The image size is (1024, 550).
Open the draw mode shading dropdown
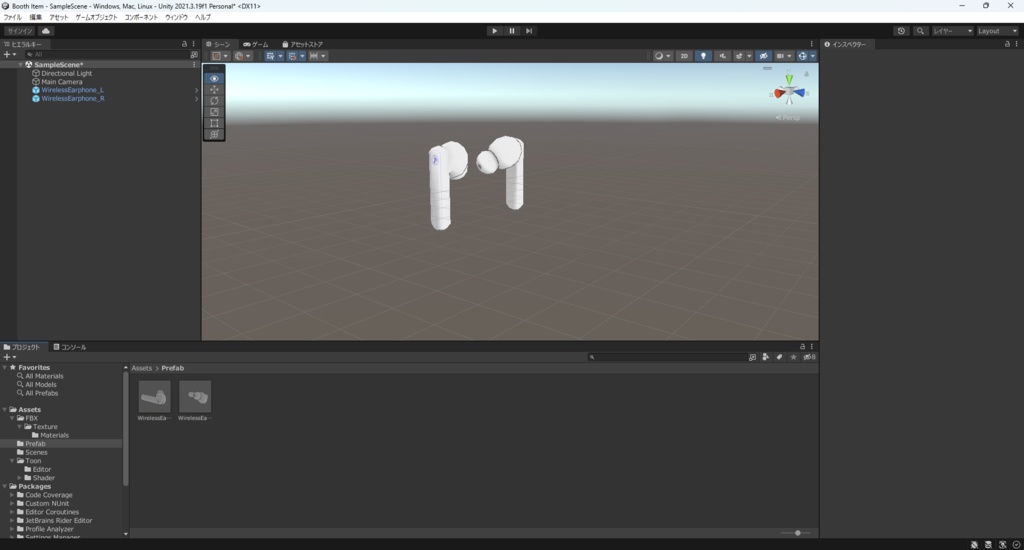pyautogui.click(x=663, y=56)
